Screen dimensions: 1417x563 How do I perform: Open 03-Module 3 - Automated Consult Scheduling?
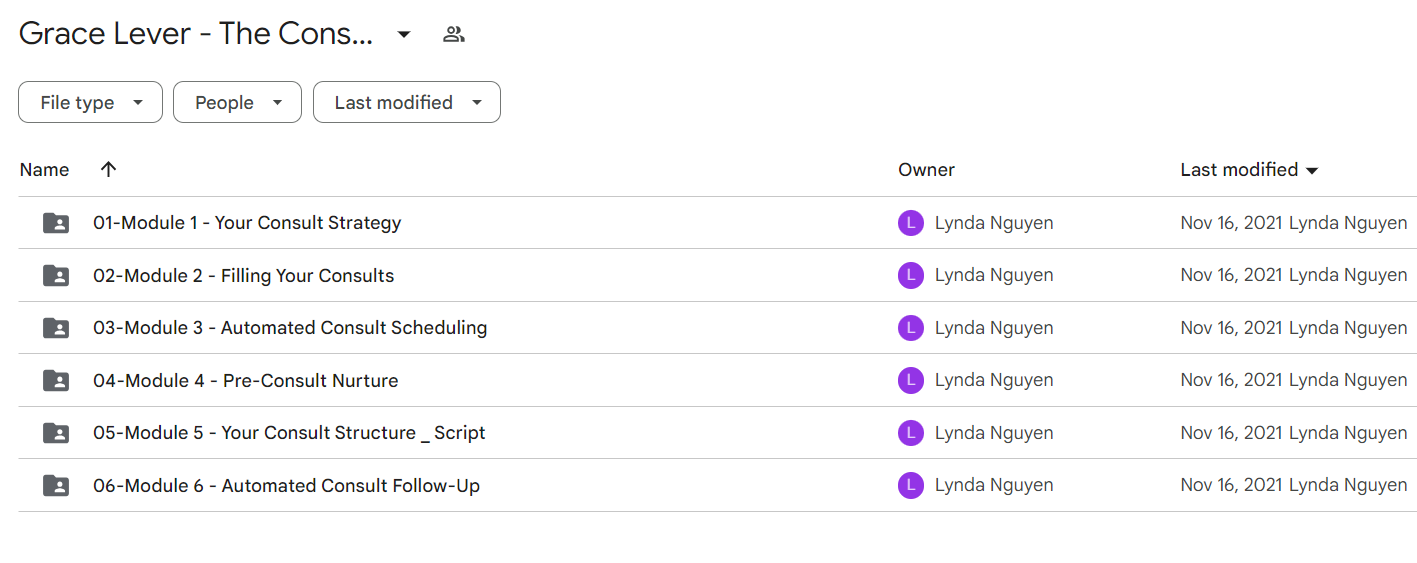290,328
